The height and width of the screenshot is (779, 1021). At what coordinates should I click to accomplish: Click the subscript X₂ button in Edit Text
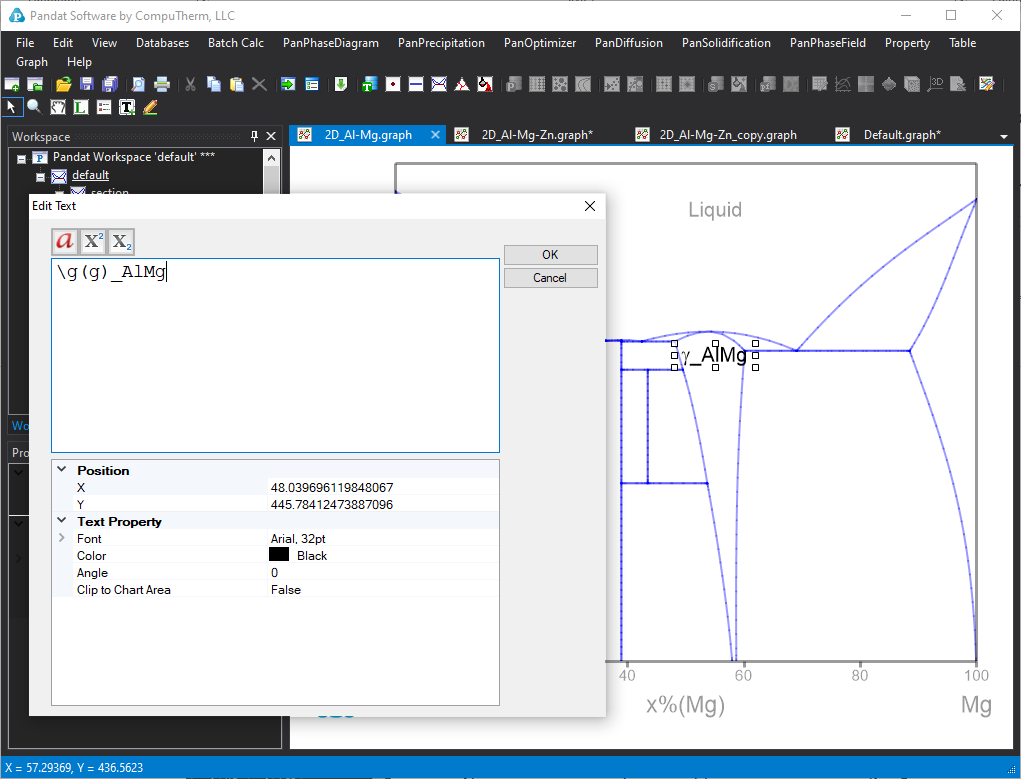click(121, 241)
